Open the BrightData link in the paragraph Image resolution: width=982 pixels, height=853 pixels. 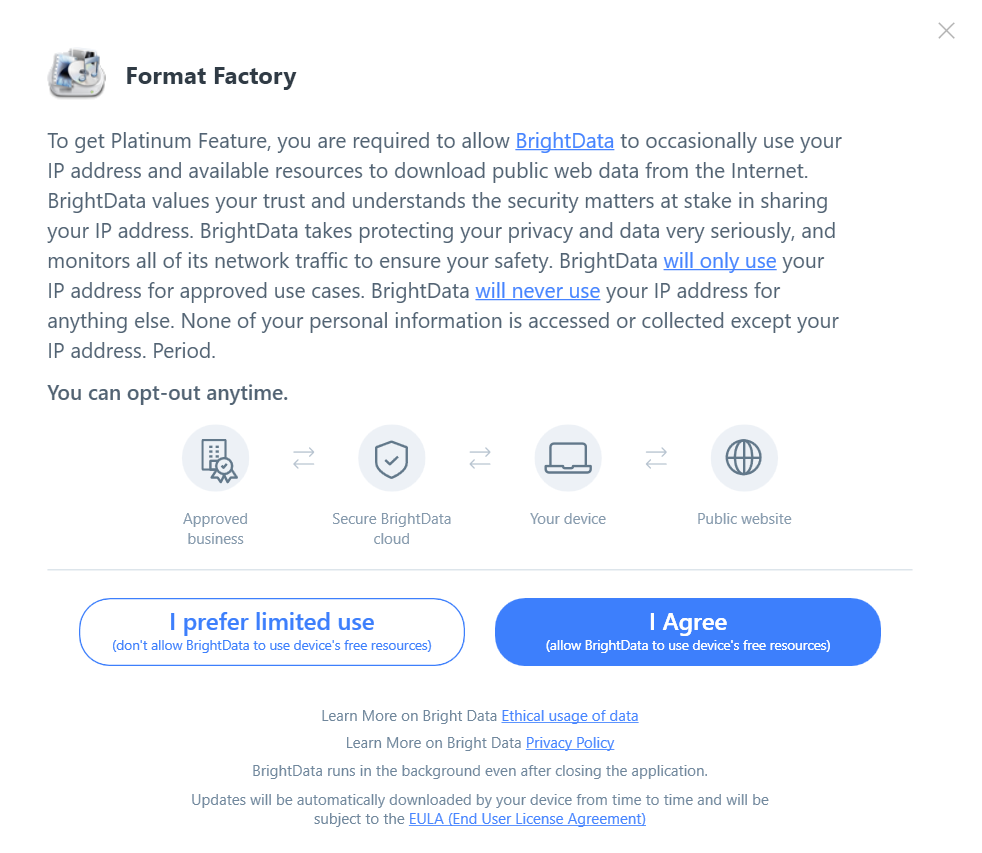(564, 141)
